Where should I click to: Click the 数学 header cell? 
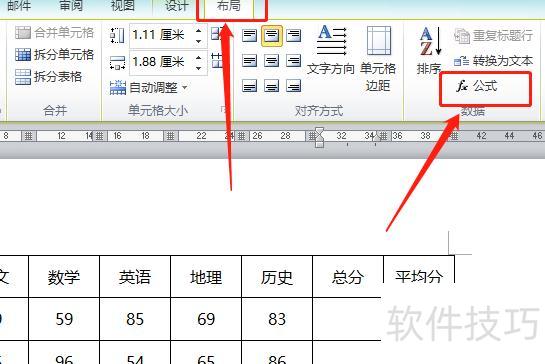tap(64, 277)
